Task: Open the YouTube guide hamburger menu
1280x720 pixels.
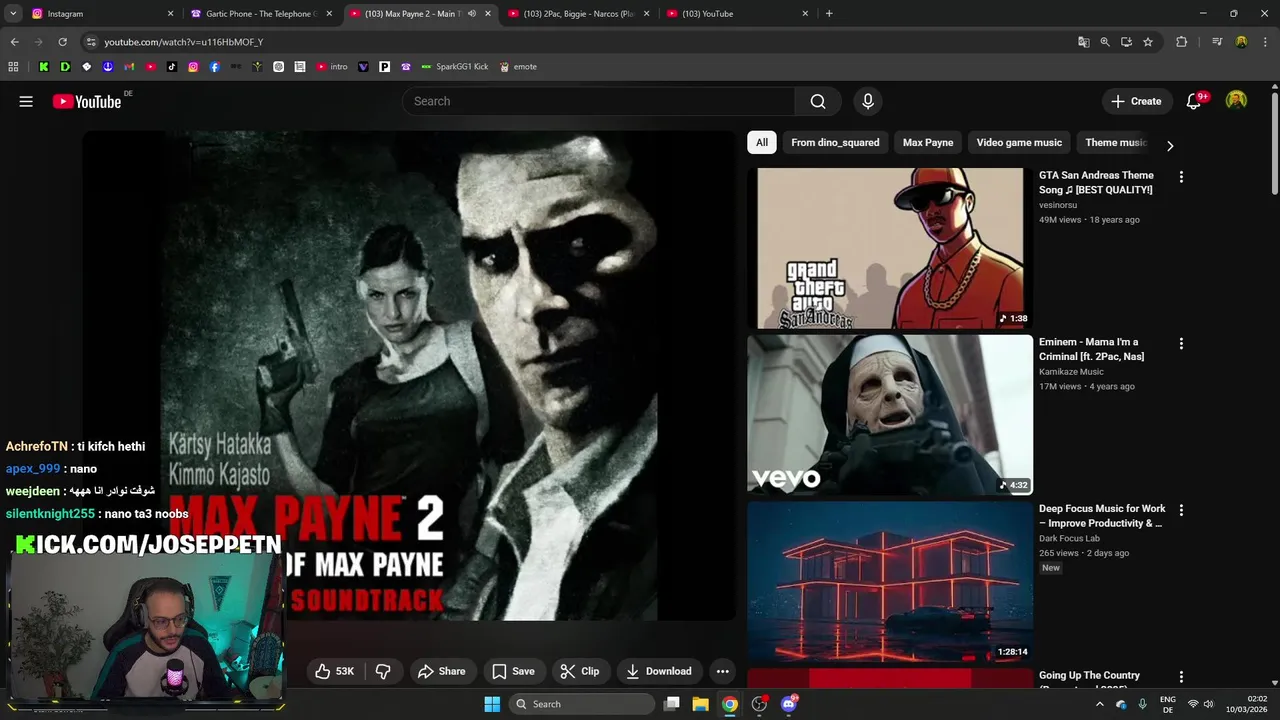Action: [x=26, y=101]
